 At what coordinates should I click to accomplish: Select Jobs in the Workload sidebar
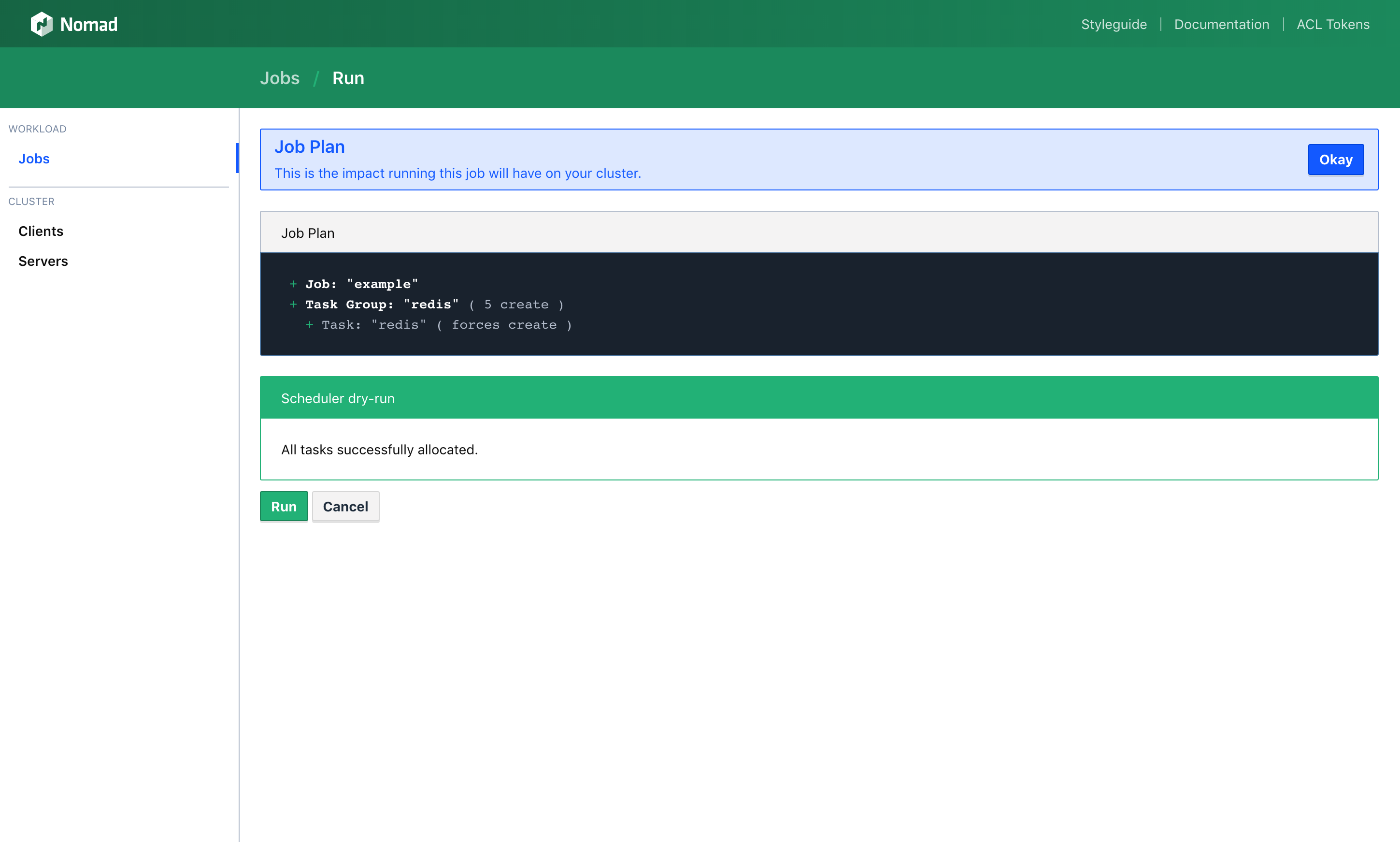[34, 159]
